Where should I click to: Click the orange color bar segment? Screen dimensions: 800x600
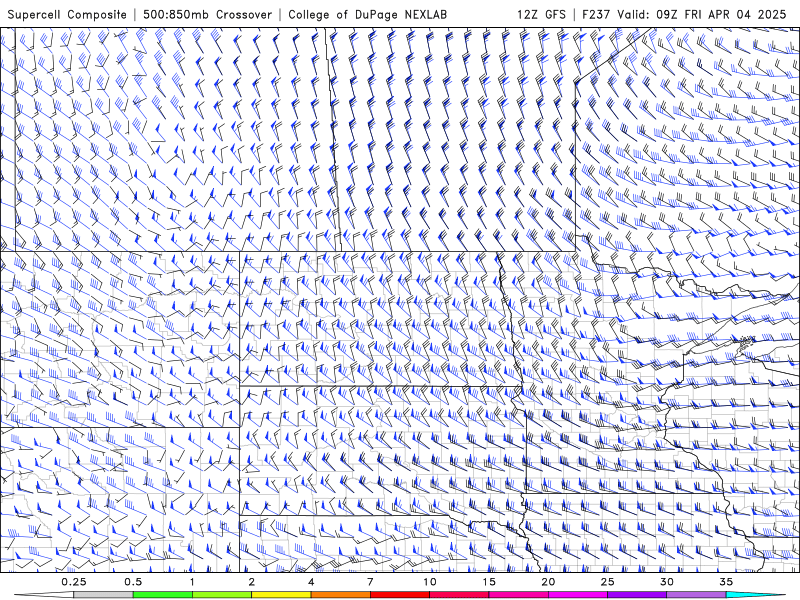[x=340, y=595]
